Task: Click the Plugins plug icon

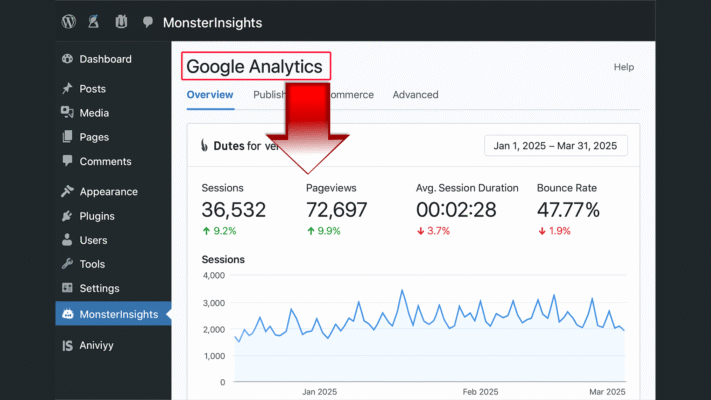Action: pos(67,216)
